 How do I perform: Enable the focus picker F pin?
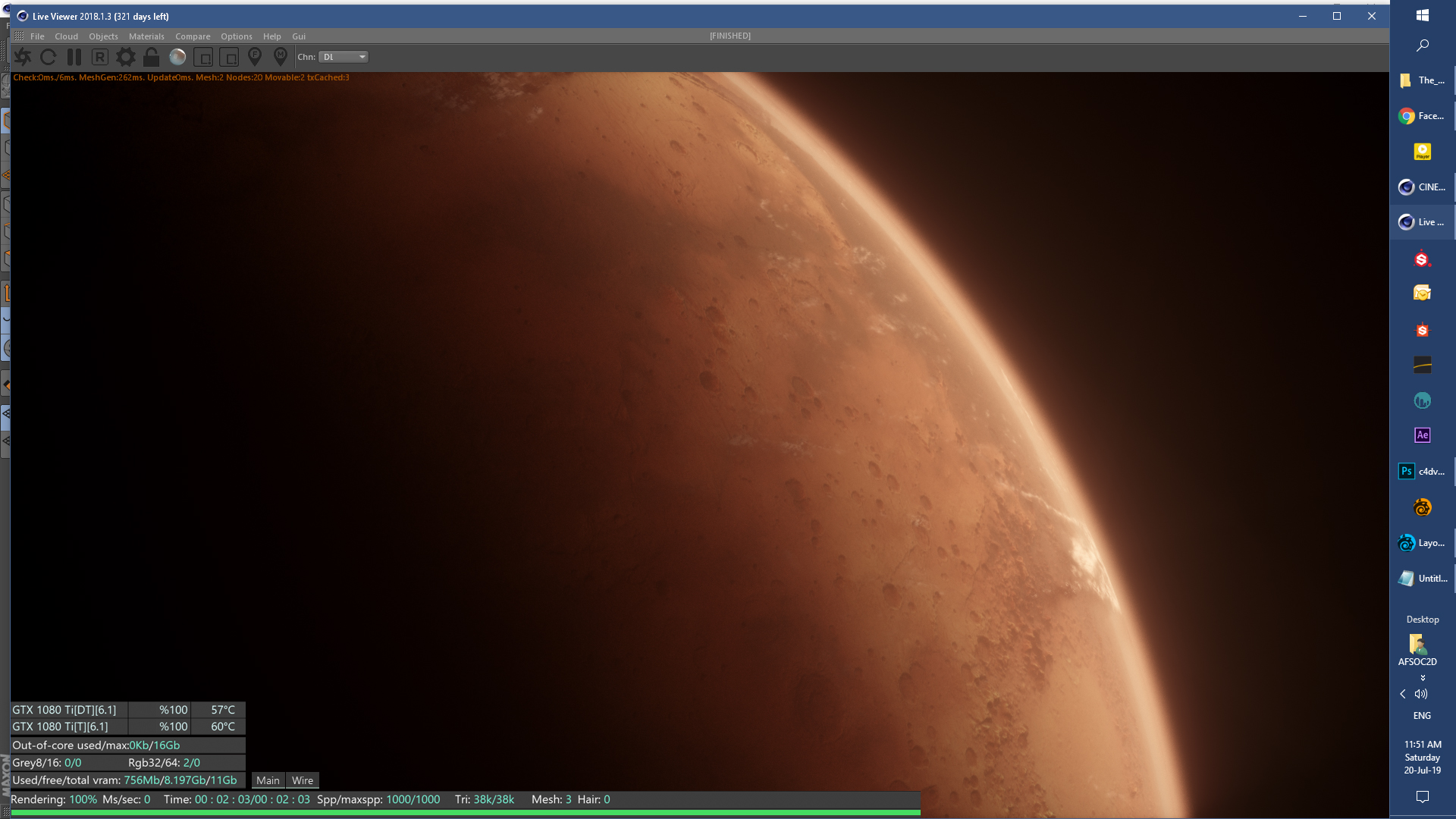pos(255,56)
